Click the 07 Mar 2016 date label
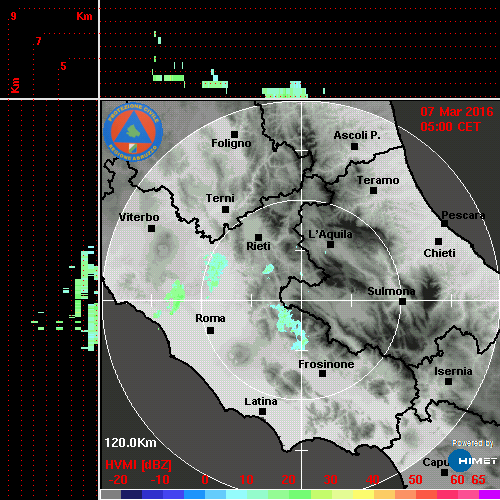This screenshot has height=500, width=500. [457, 112]
